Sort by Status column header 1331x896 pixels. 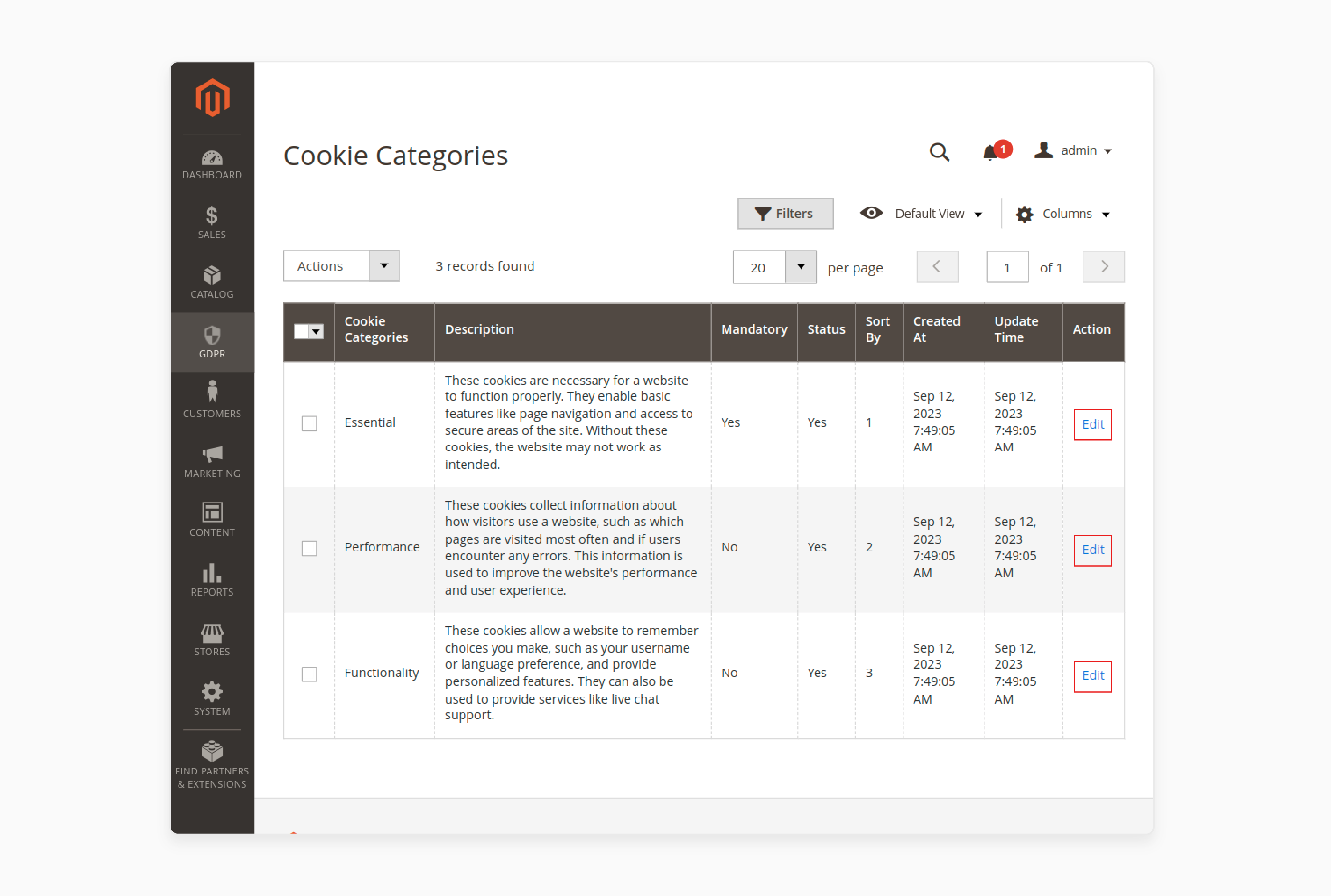(x=826, y=332)
